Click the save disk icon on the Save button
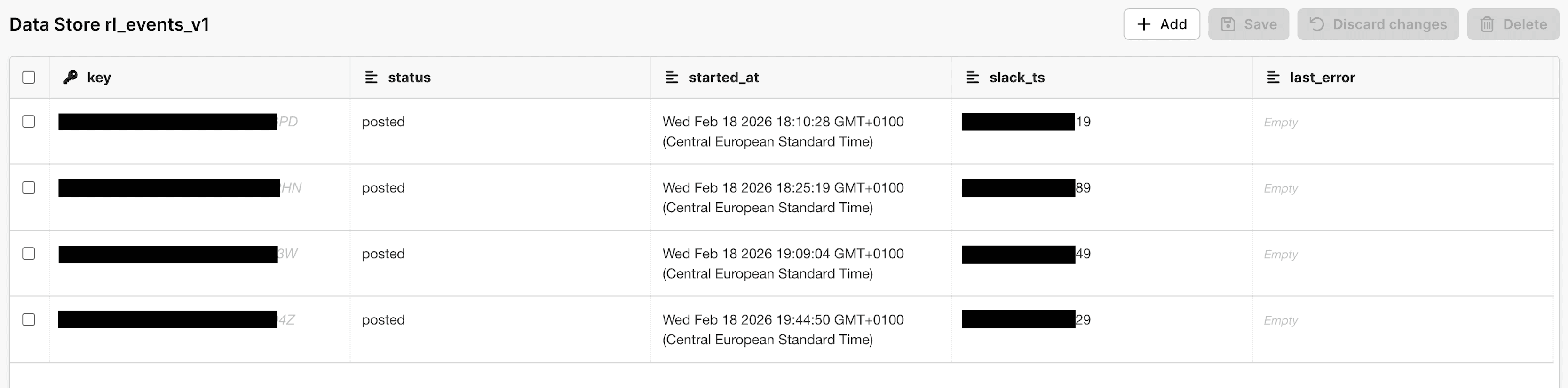This screenshot has height=388, width=1568. 1229,23
